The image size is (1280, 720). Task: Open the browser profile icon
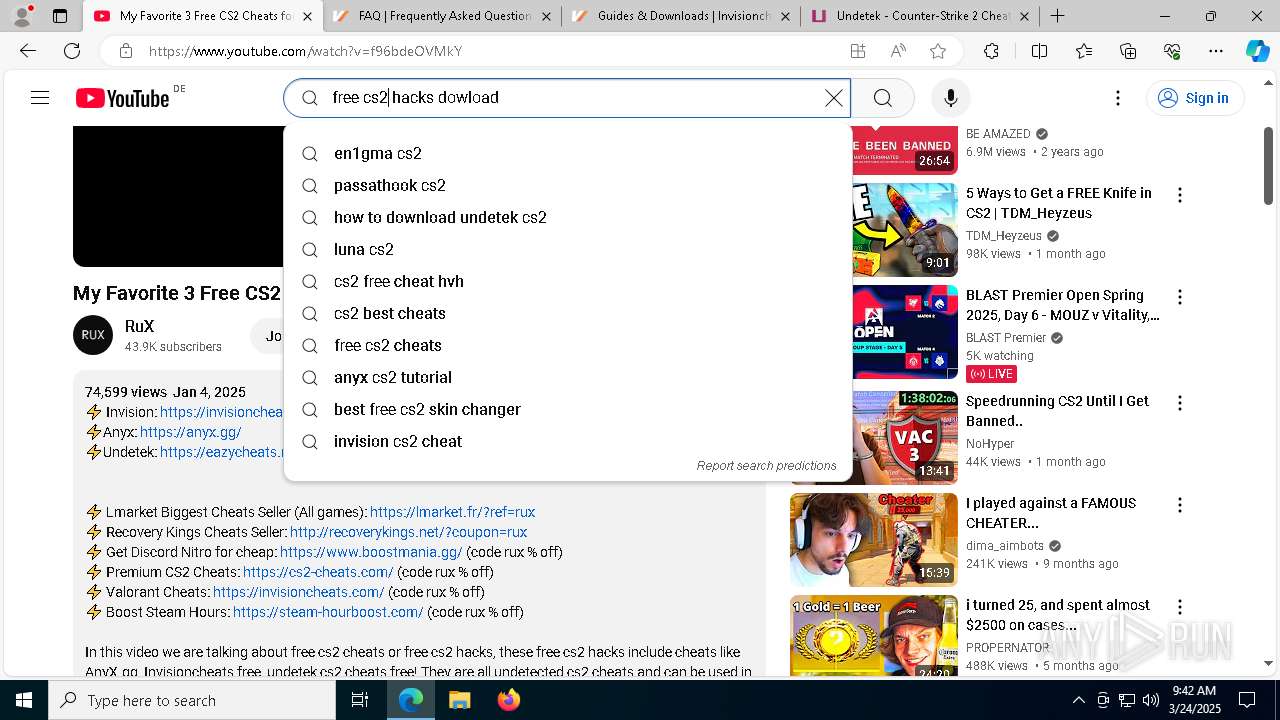tap(23, 16)
